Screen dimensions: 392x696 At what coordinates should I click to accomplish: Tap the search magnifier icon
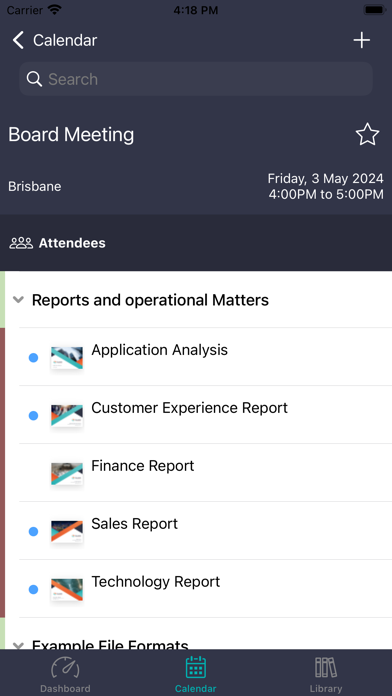(34, 79)
